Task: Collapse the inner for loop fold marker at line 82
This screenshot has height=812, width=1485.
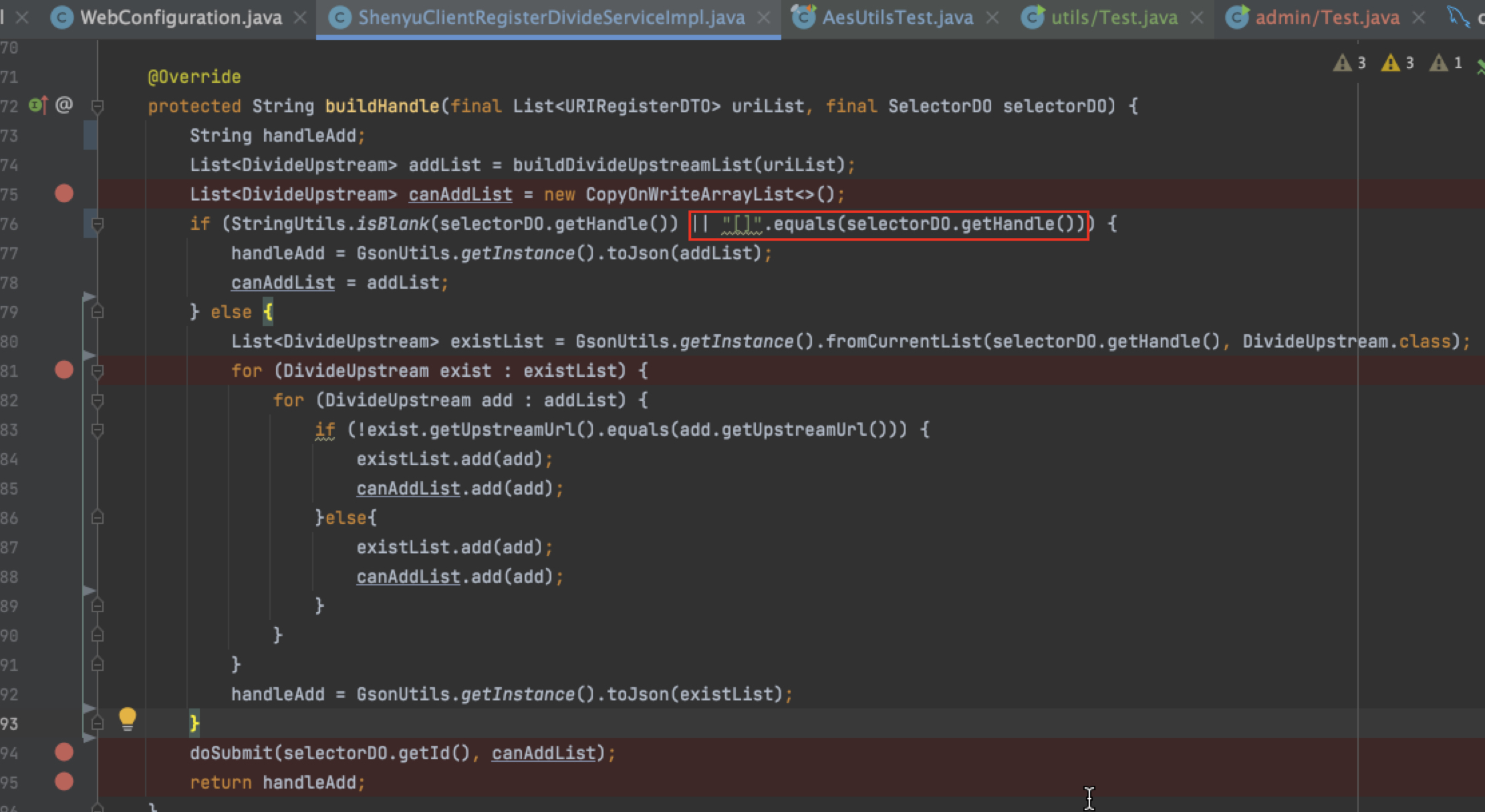Action: point(98,400)
